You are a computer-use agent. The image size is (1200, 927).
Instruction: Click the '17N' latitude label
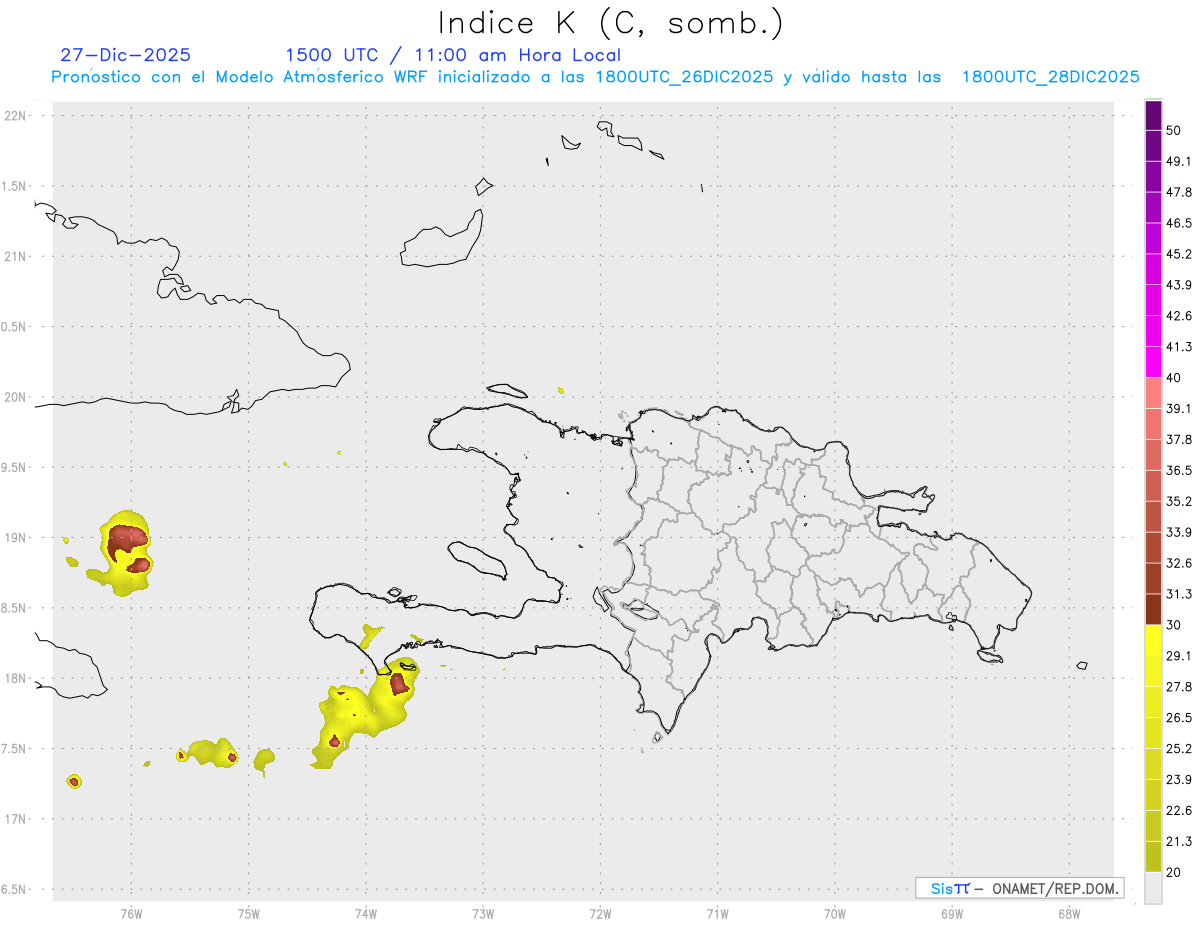pyautogui.click(x=16, y=819)
